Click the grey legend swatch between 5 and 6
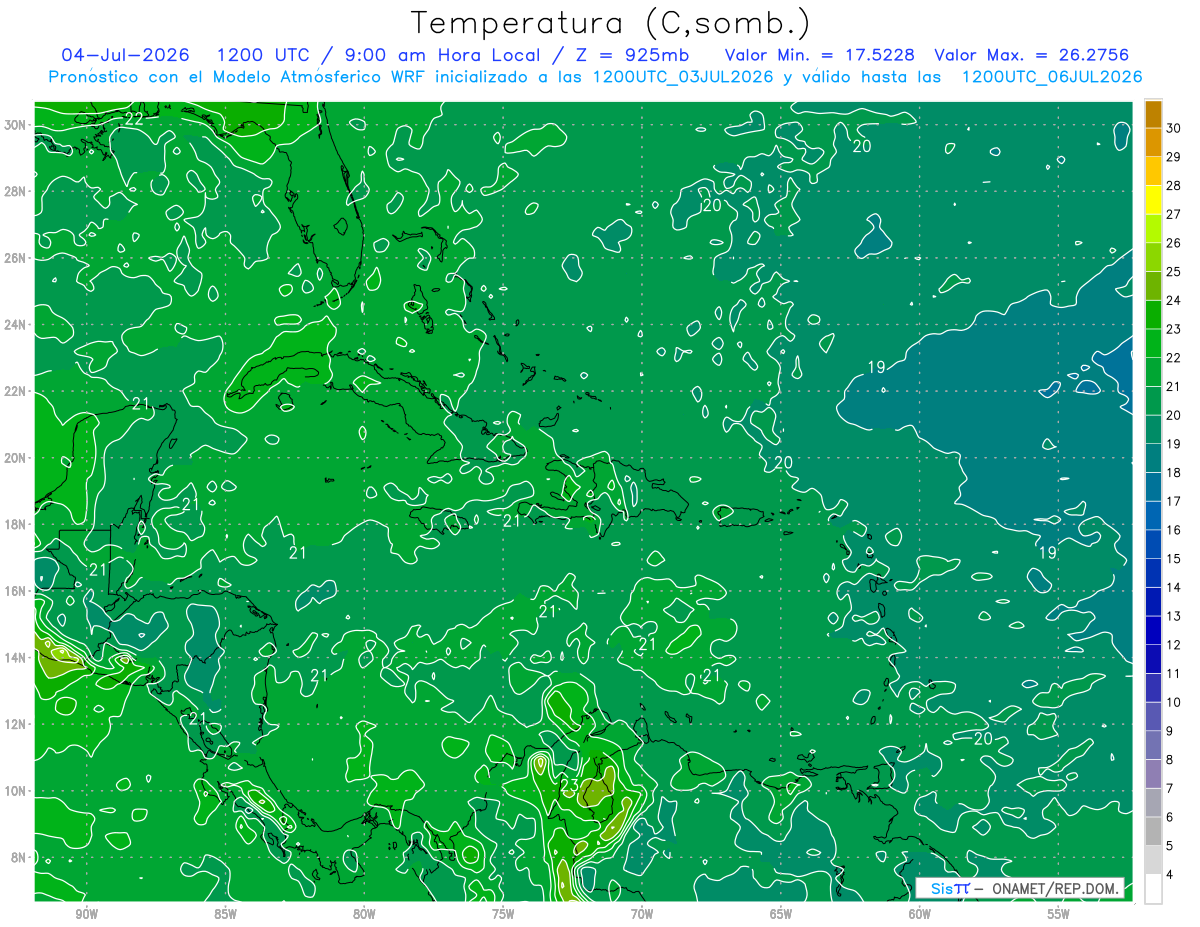 [1153, 831]
